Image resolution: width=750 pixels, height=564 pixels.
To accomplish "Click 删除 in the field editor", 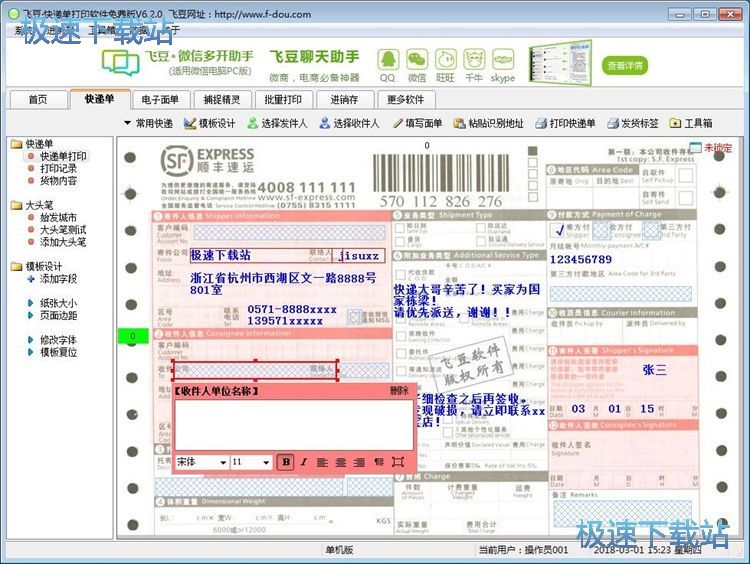I will tap(399, 391).
